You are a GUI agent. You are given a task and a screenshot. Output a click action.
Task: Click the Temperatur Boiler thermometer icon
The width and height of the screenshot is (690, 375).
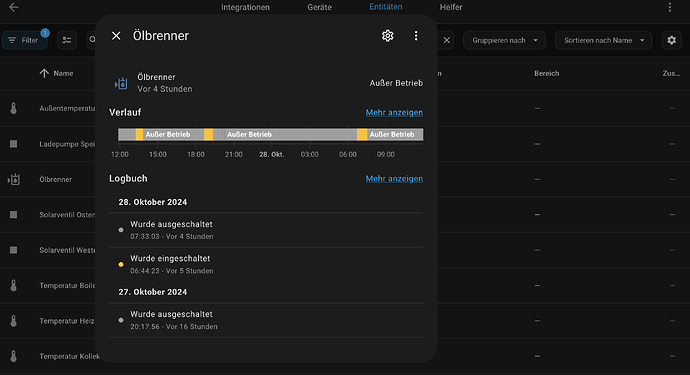coord(14,286)
